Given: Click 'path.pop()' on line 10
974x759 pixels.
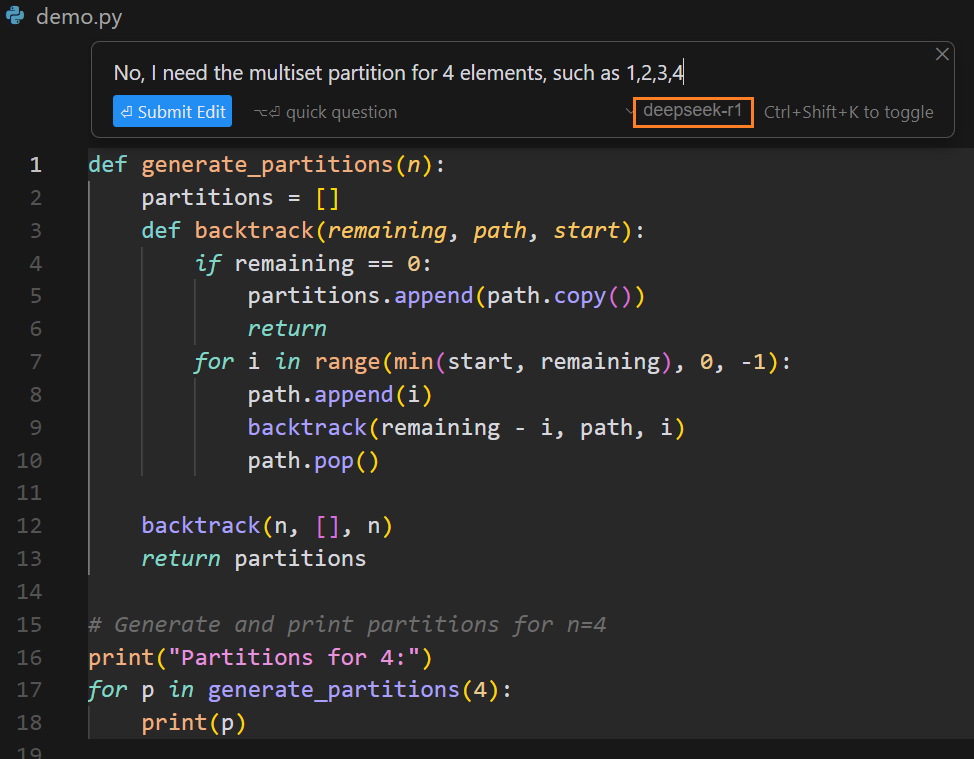Looking at the screenshot, I should (x=313, y=461).
